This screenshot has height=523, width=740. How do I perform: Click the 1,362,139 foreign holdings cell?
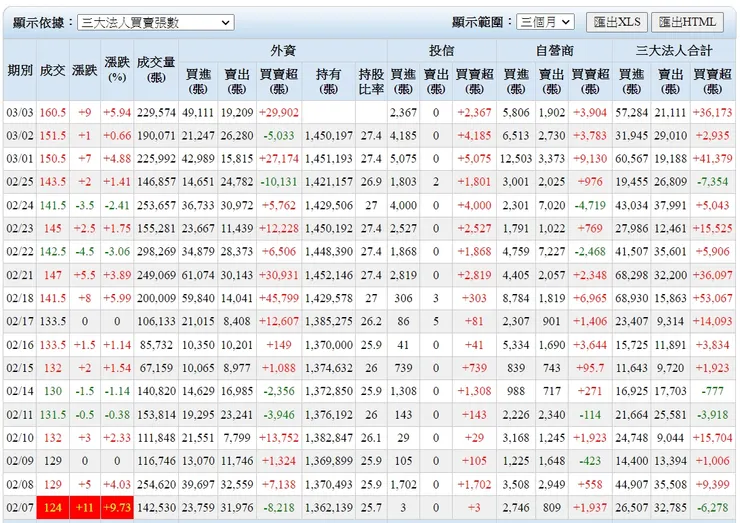328,507
